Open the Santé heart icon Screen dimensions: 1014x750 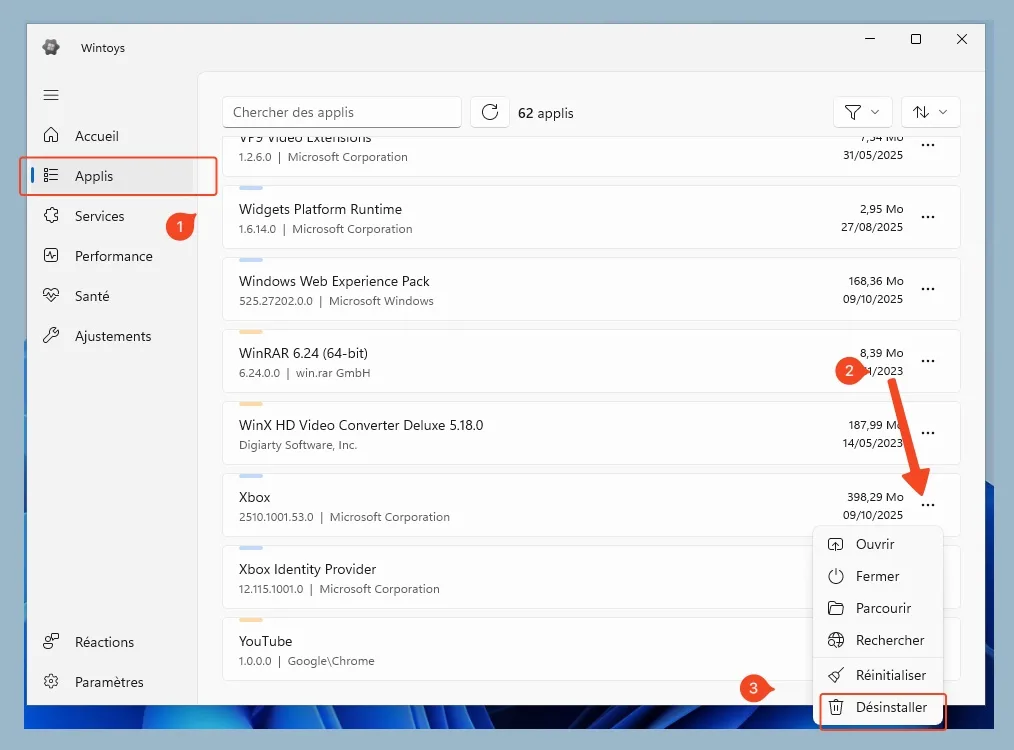click(52, 295)
